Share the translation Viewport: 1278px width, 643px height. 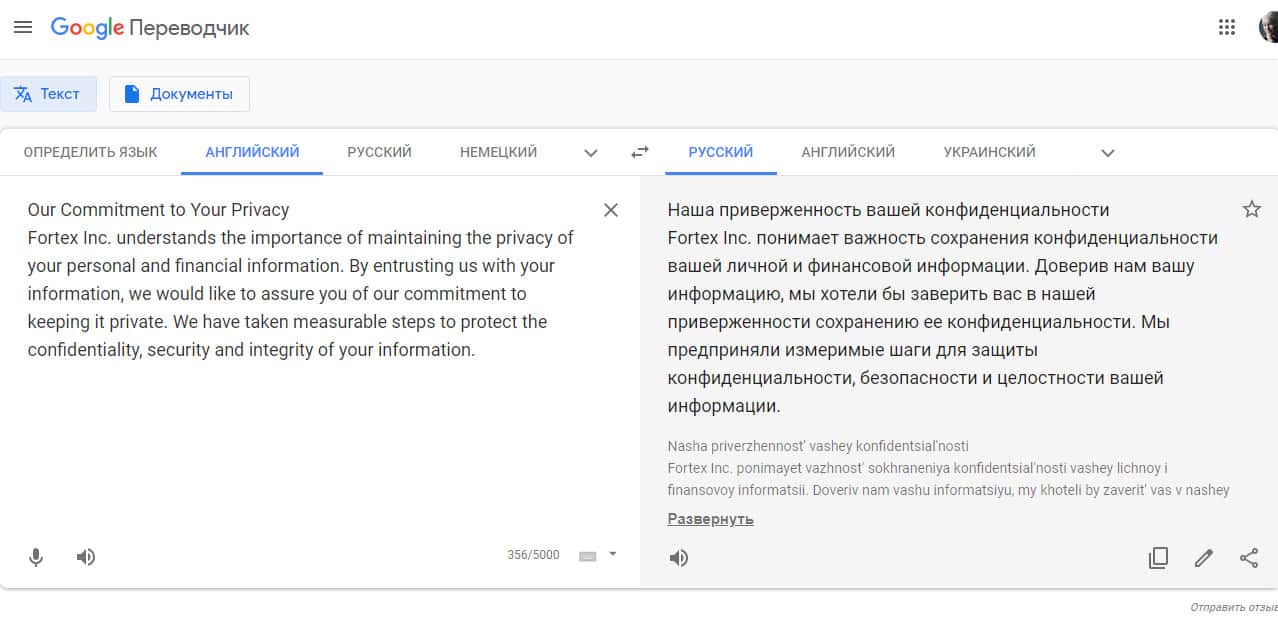tap(1249, 558)
